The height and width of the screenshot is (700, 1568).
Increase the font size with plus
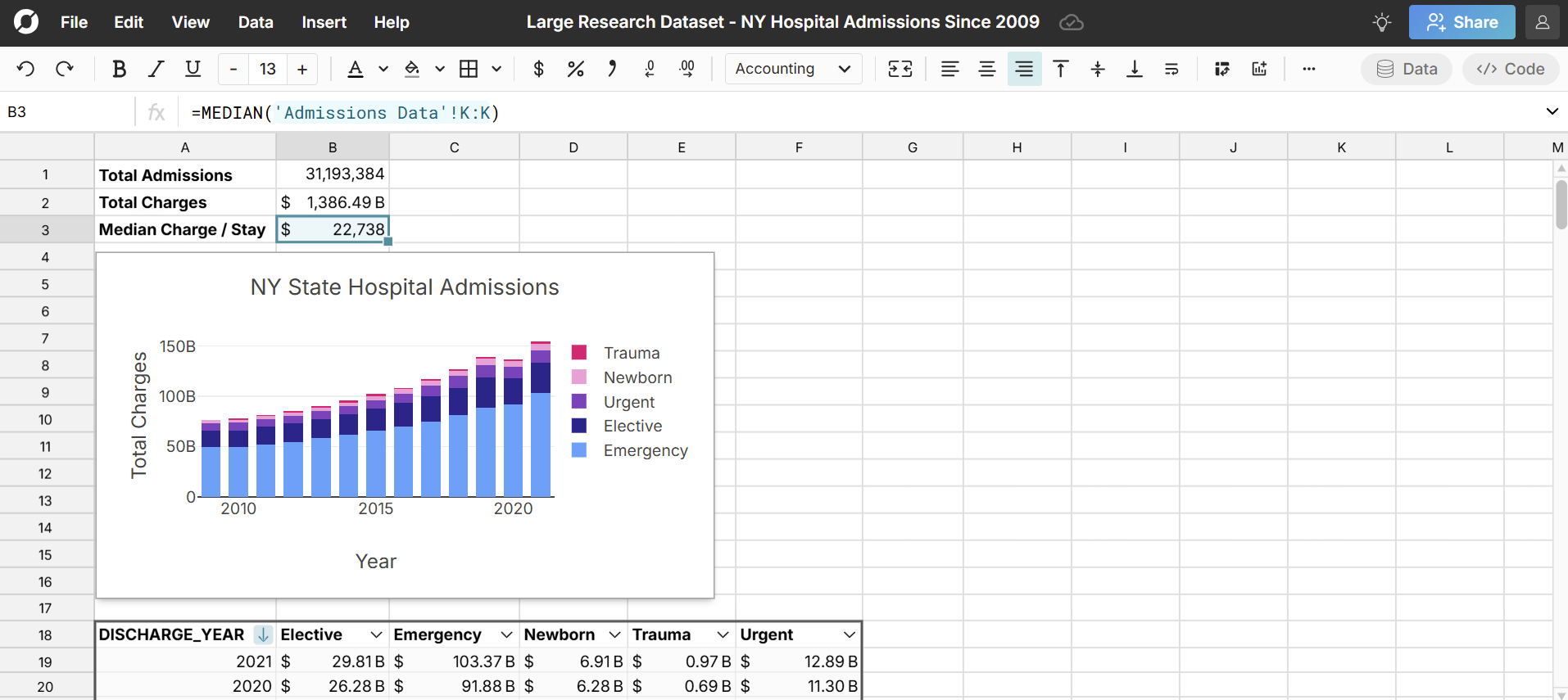[302, 69]
